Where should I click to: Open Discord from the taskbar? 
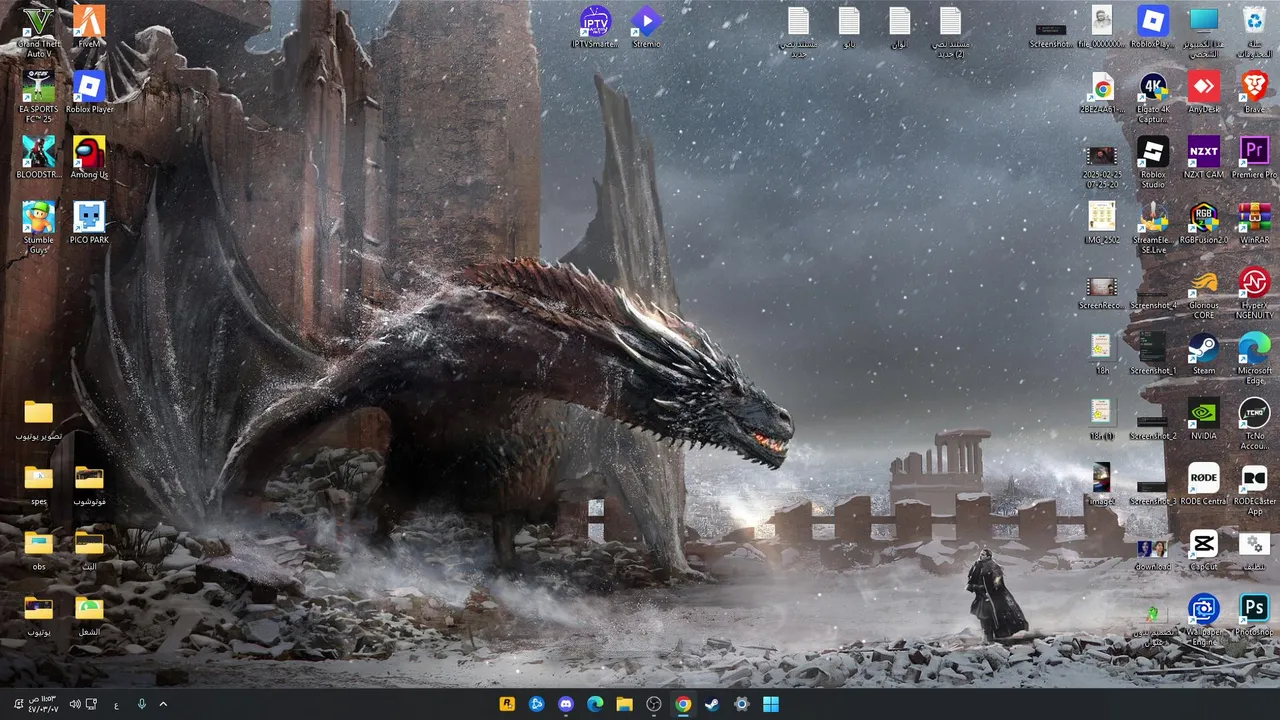566,704
